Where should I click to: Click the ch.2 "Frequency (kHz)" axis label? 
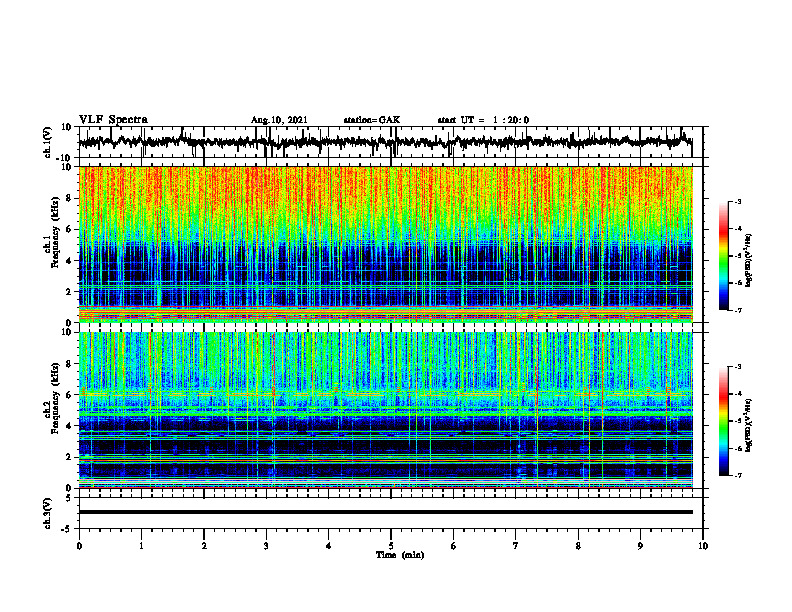(55, 397)
